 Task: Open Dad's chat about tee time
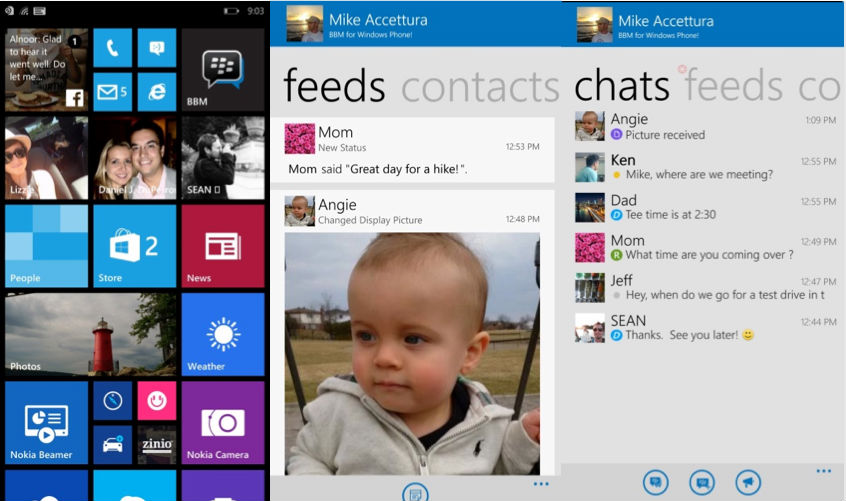(705, 207)
